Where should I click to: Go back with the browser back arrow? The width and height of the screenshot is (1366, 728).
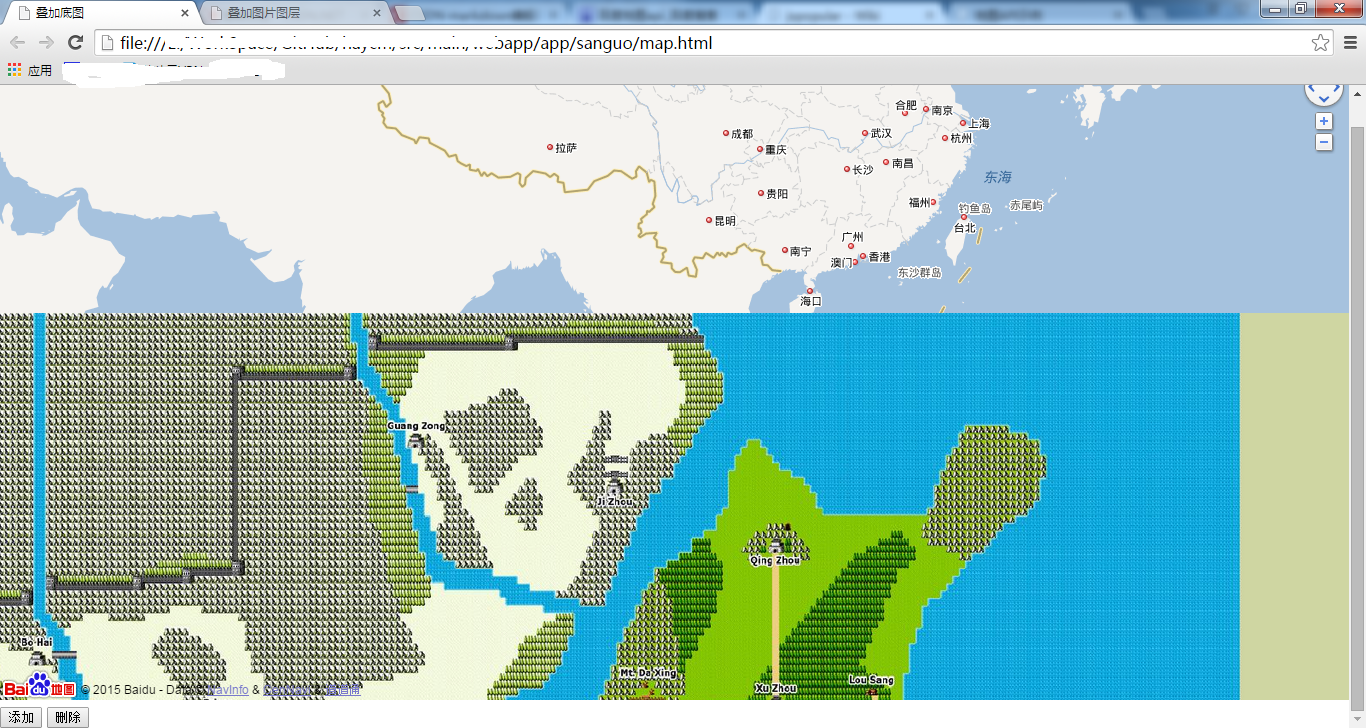click(17, 42)
